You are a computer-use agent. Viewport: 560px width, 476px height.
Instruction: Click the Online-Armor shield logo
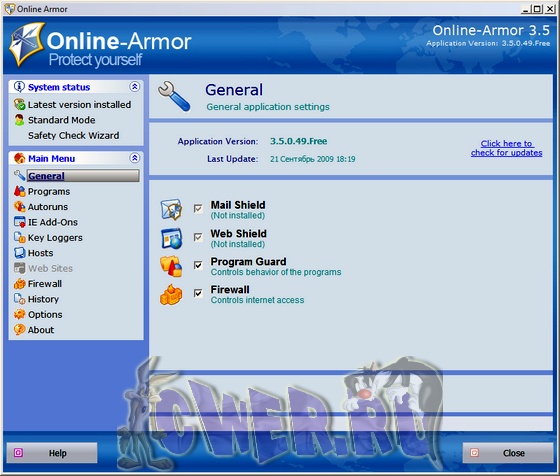26,44
